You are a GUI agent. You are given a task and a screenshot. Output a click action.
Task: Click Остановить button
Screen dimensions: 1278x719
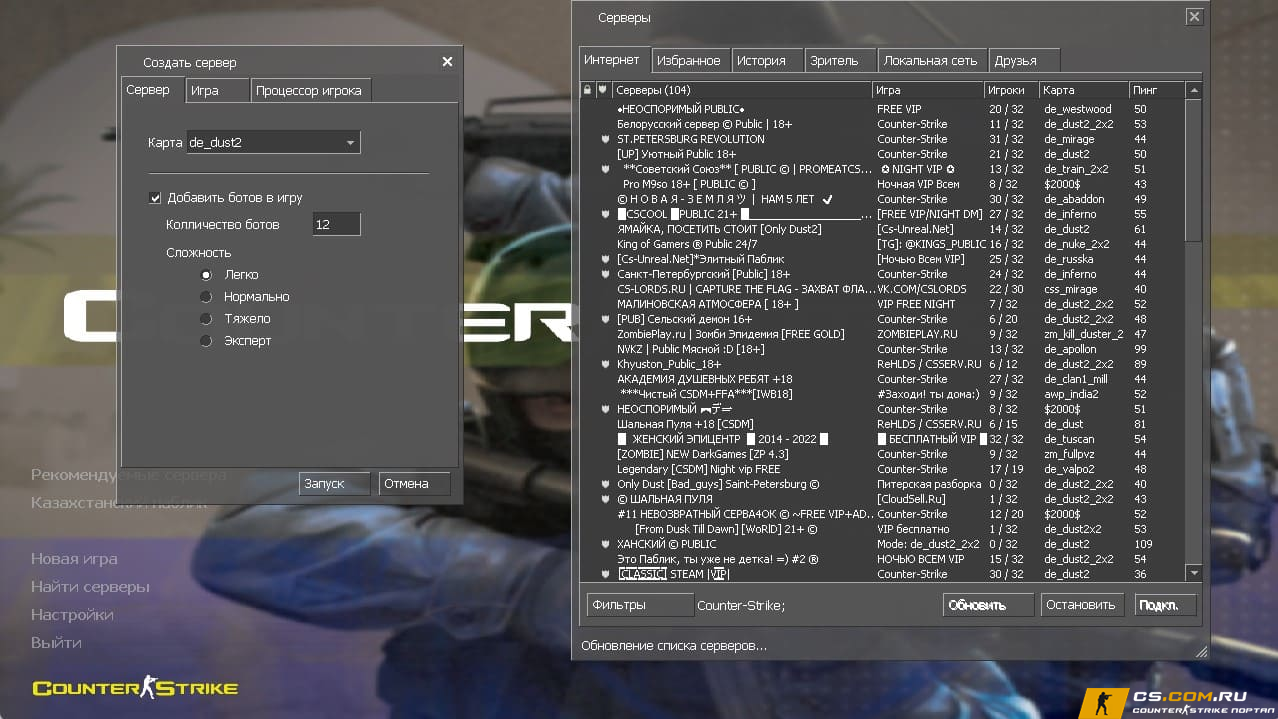(1083, 605)
